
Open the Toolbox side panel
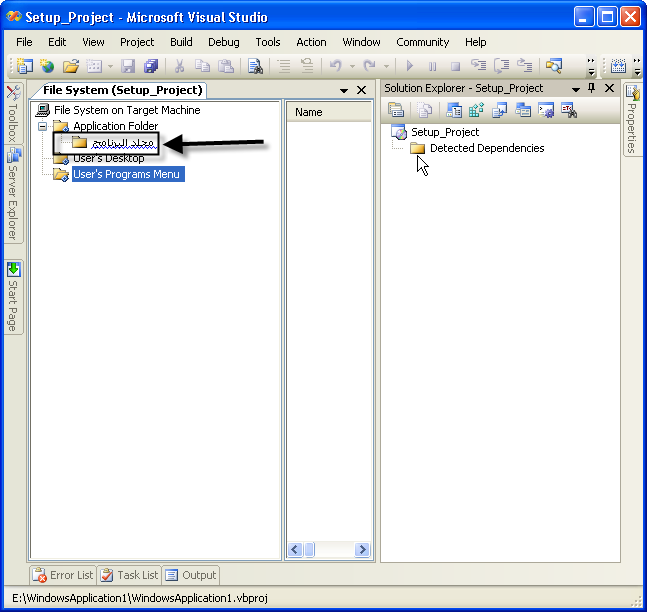13,113
